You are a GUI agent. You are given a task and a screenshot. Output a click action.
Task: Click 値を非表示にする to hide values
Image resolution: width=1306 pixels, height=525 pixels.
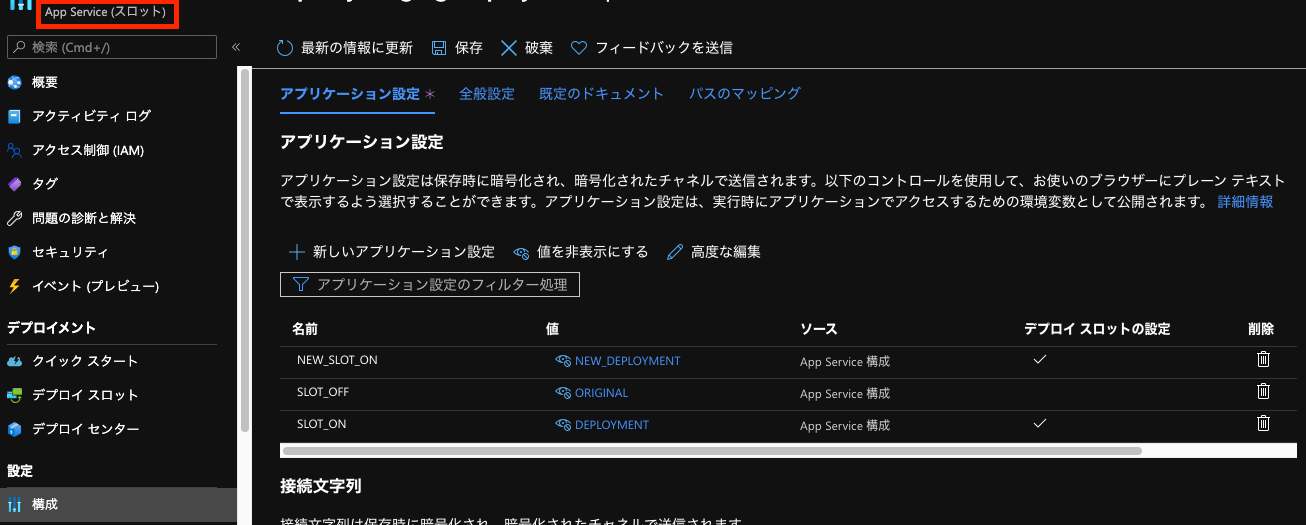[x=581, y=252]
